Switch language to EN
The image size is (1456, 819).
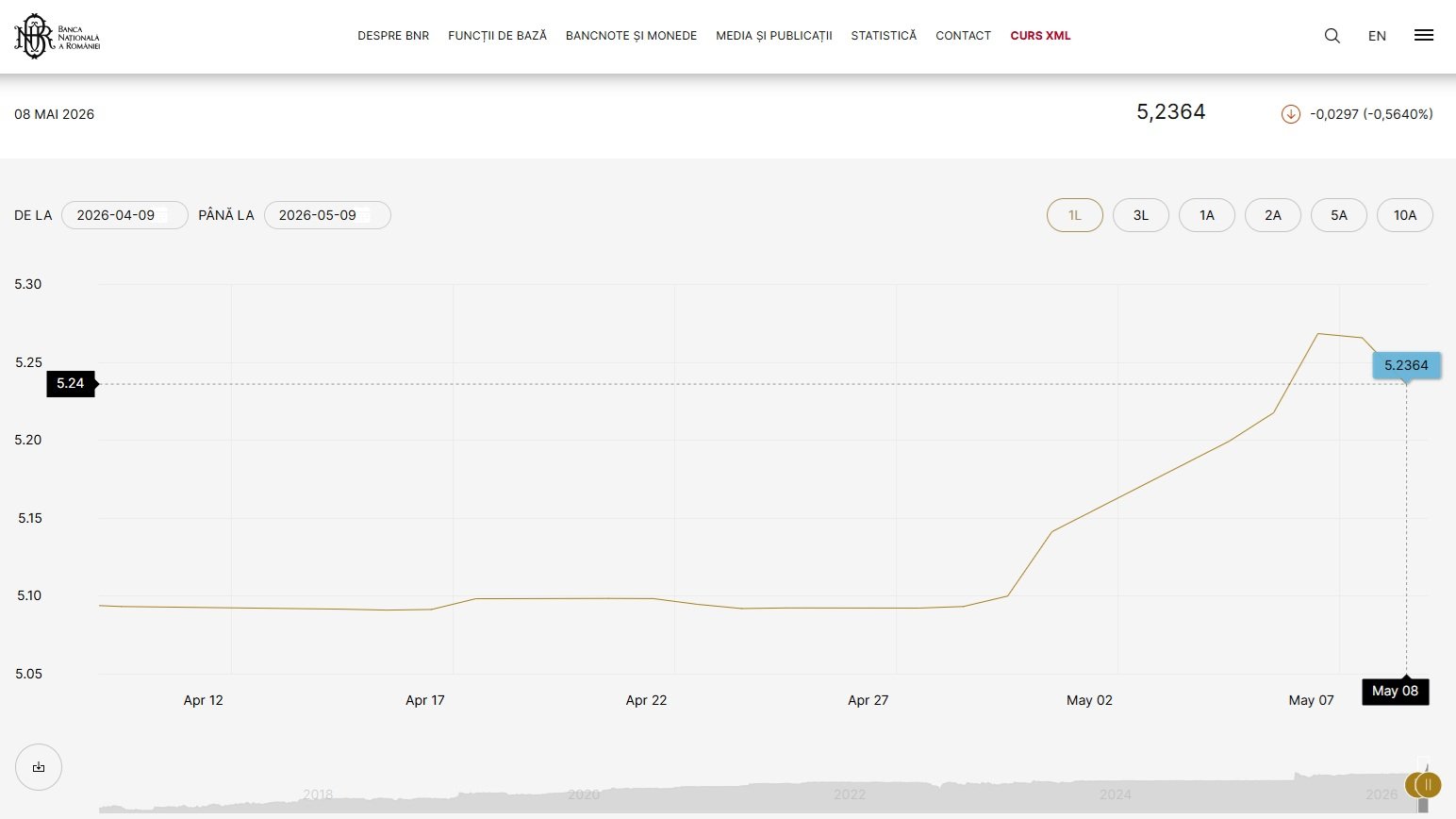[x=1377, y=36]
